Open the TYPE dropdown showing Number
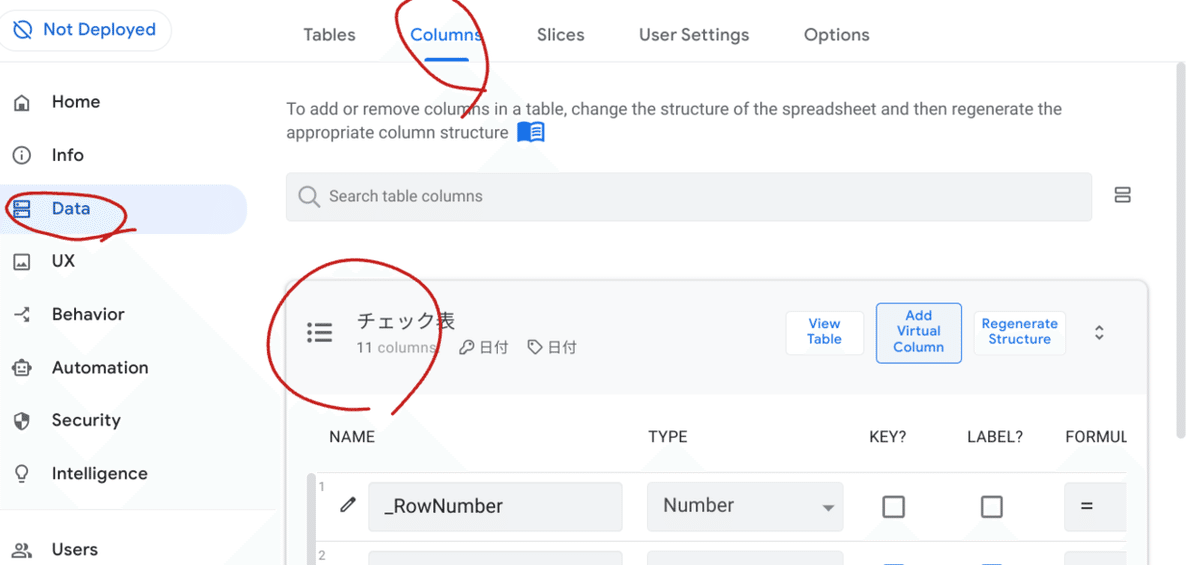Viewport: 1200px width, 565px height. pos(745,506)
